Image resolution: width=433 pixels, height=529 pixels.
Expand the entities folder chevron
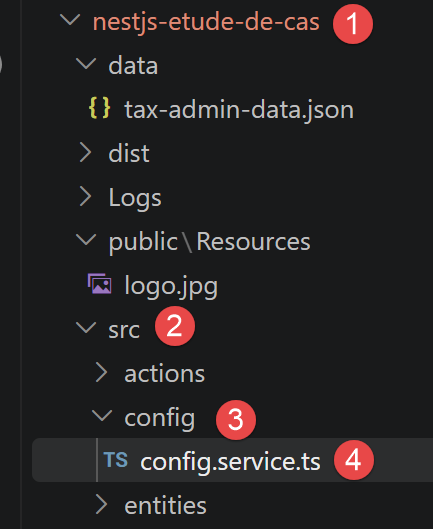102,504
